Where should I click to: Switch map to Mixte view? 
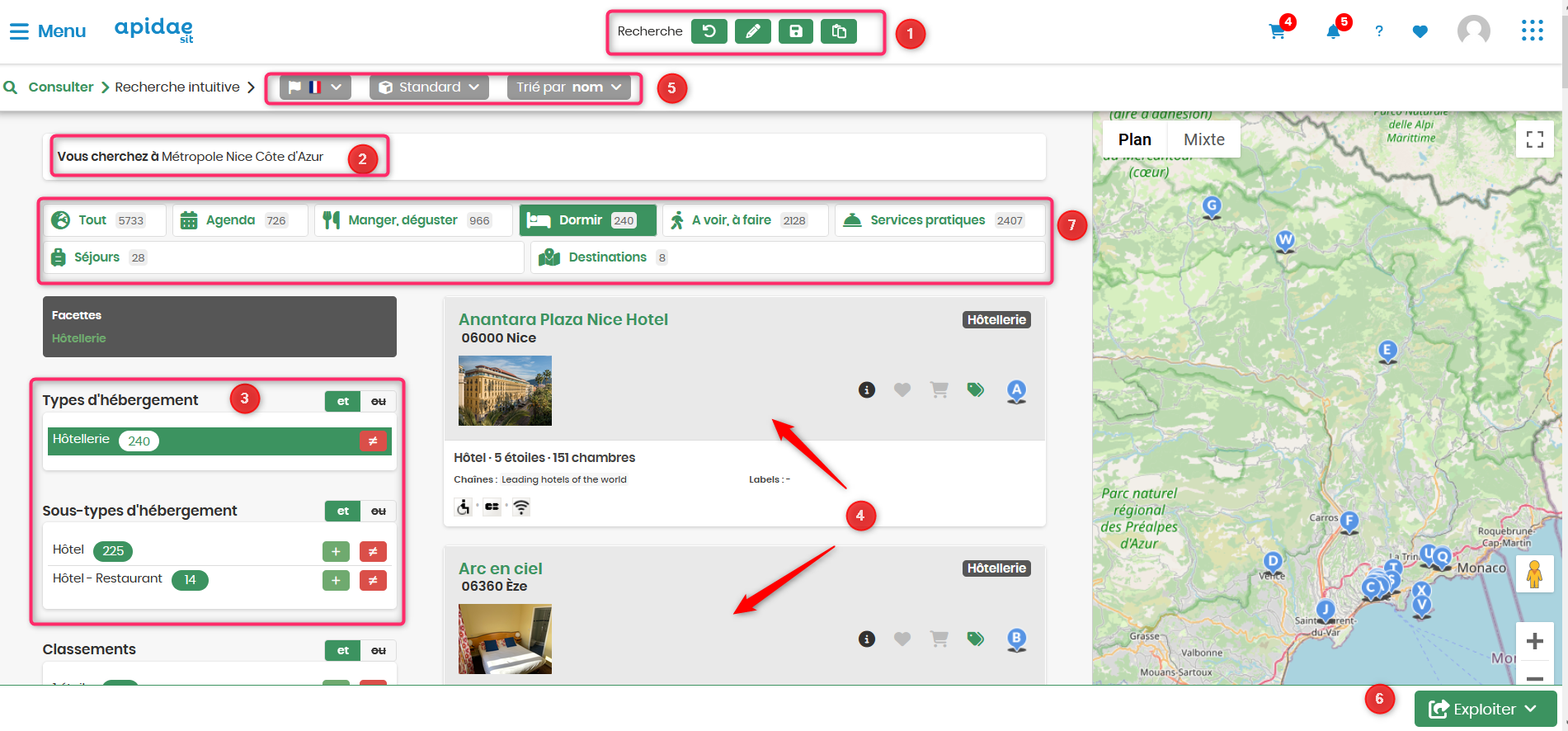coord(1204,139)
